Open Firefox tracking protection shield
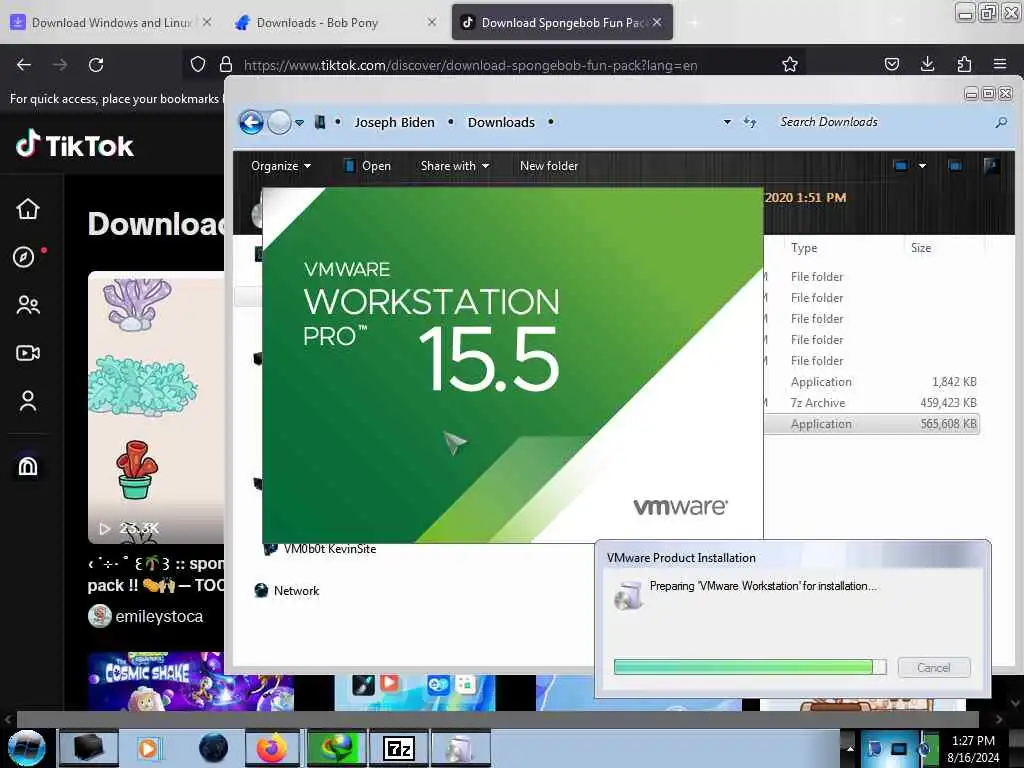Viewport: 1024px width, 768px height. click(198, 65)
